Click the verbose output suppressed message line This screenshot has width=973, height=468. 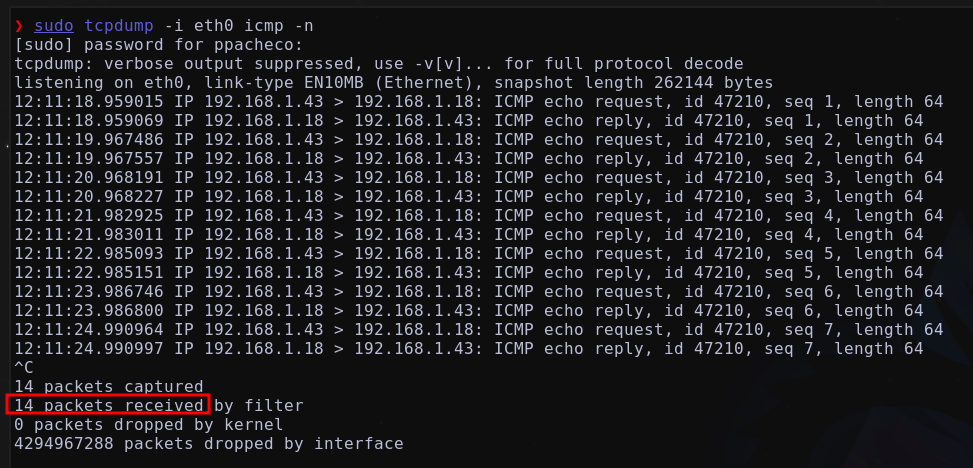379,64
